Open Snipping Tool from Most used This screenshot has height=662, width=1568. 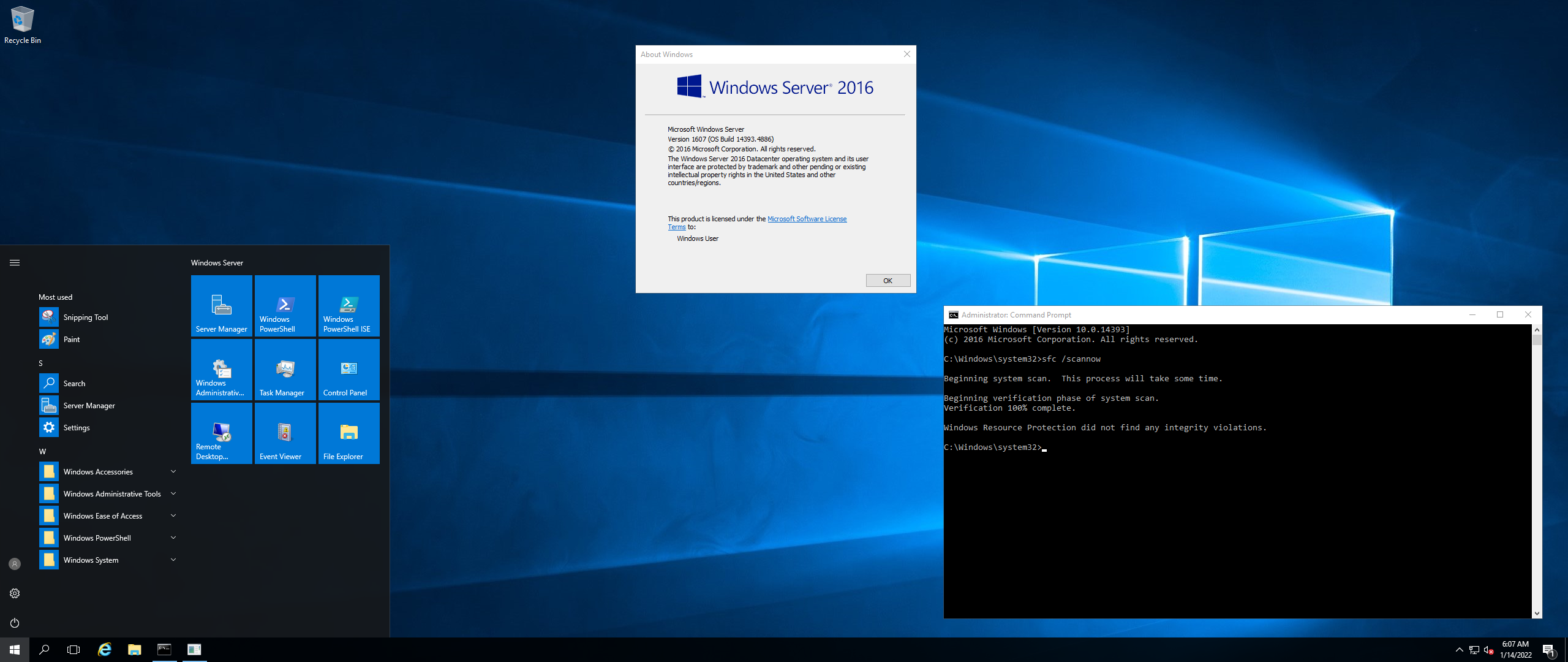(108, 317)
